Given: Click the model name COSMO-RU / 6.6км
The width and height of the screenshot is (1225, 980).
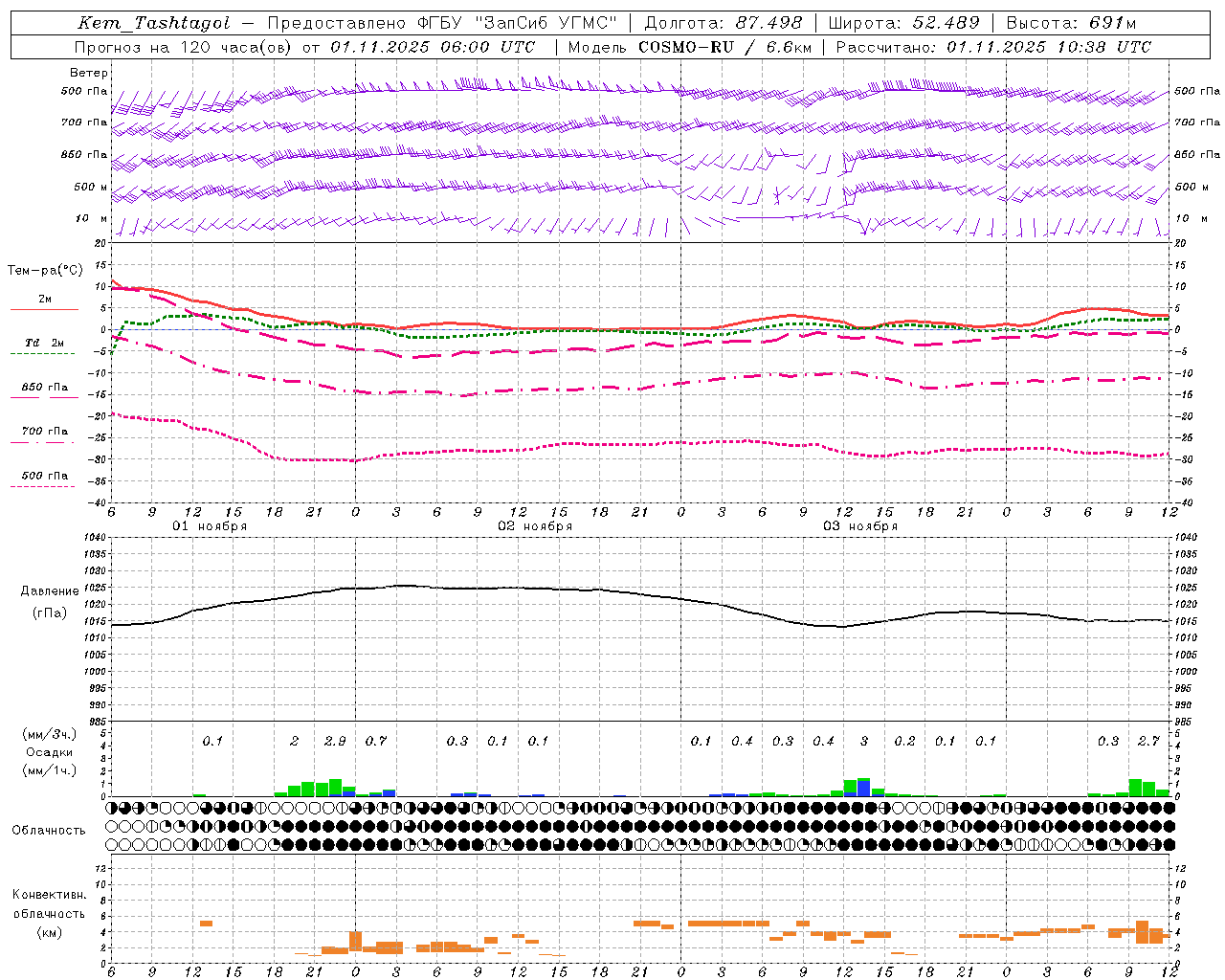Looking at the screenshot, I should coord(724,46).
